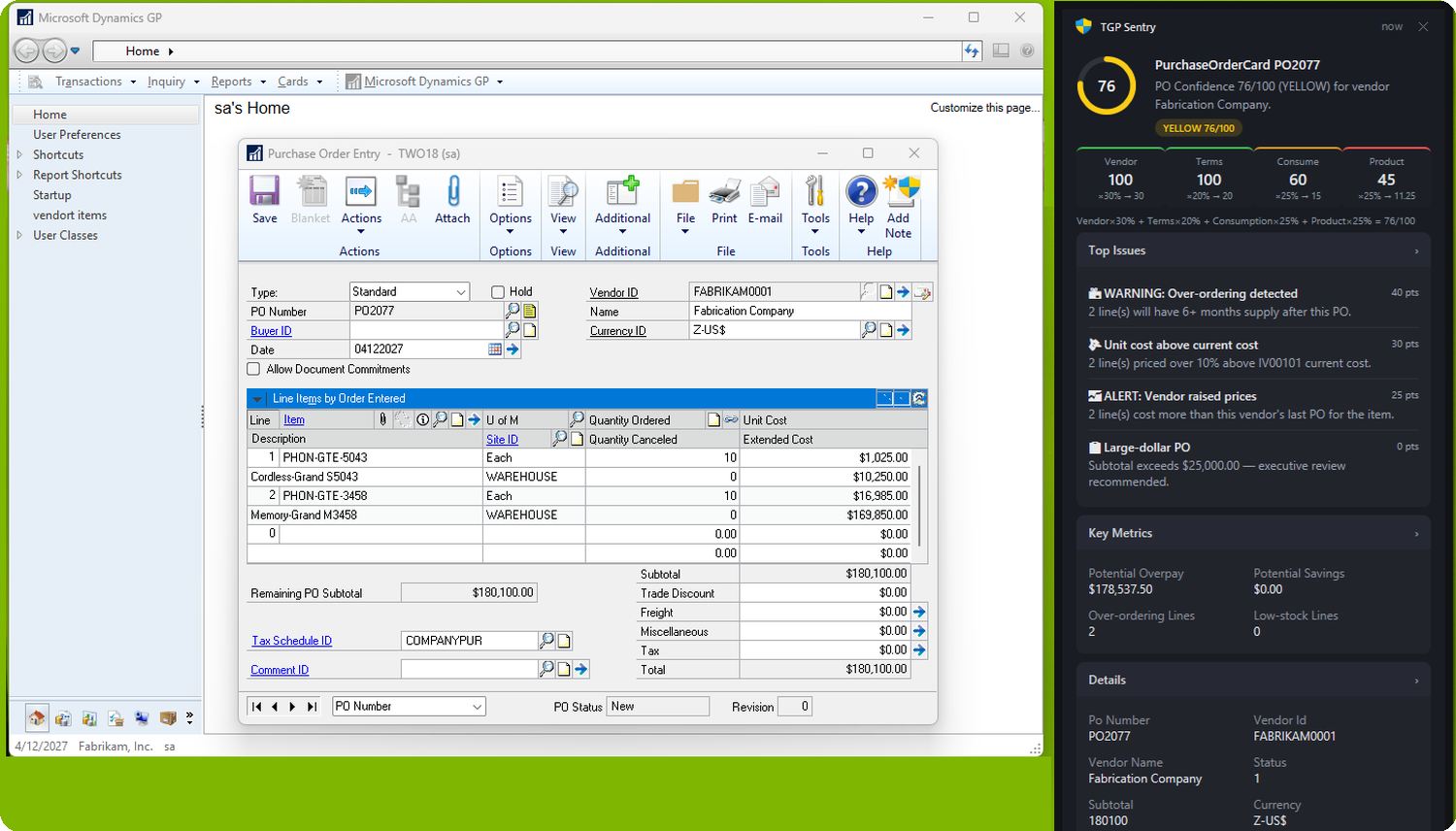Click the Home navigation pane icon

click(x=37, y=718)
